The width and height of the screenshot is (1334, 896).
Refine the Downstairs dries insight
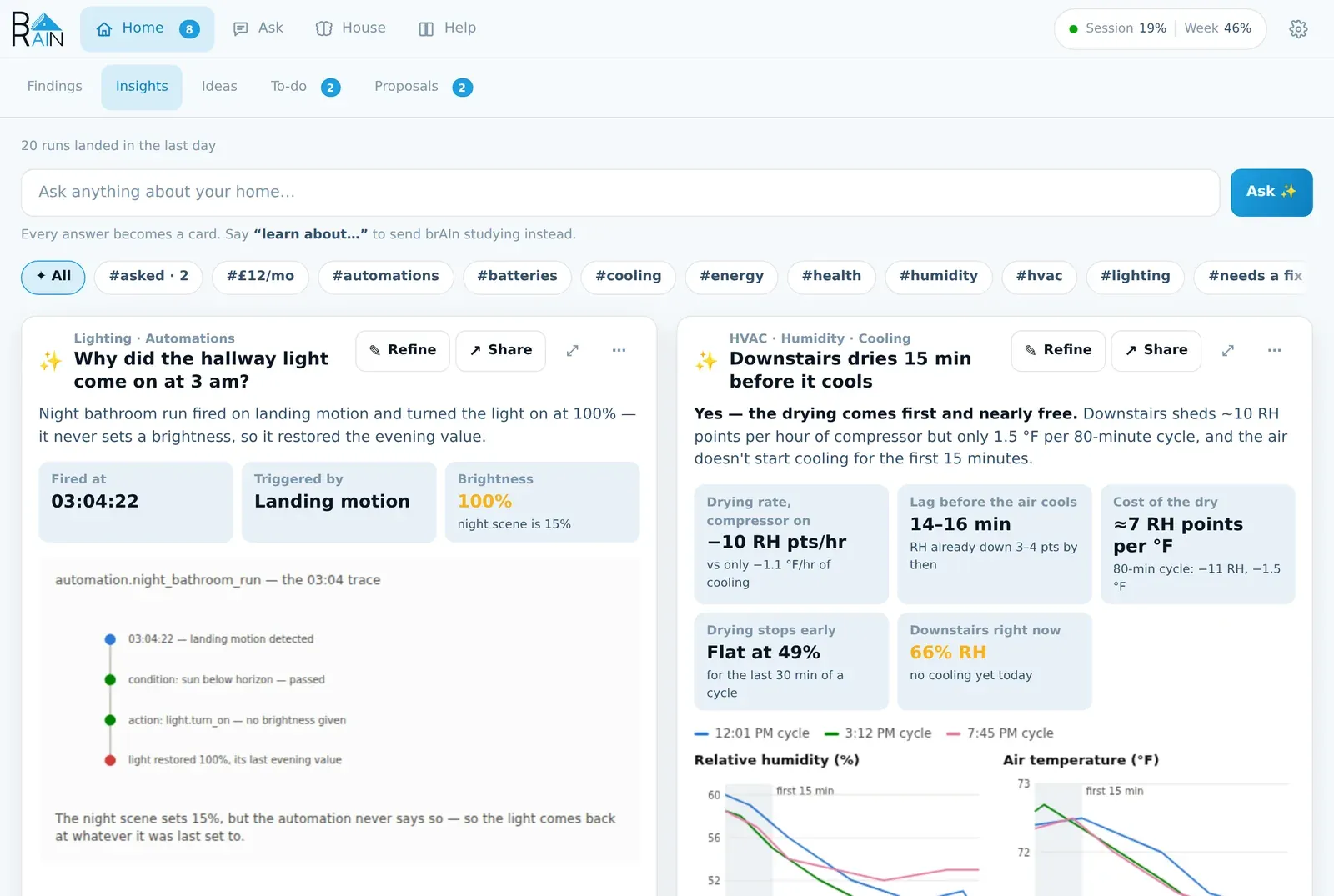(1058, 351)
